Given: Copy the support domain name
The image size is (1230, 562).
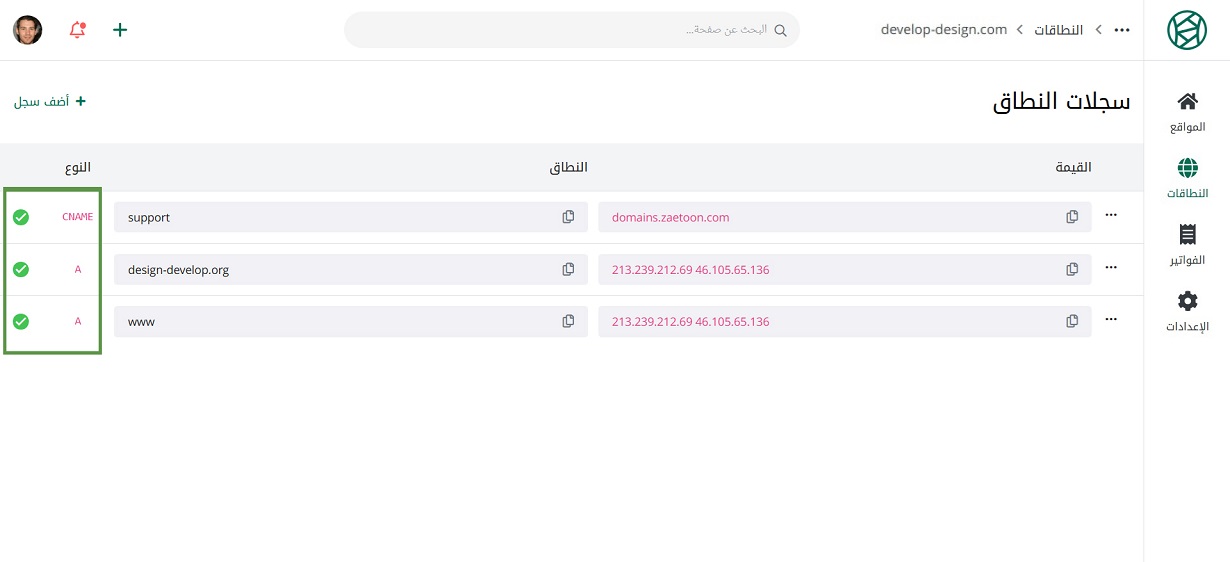Looking at the screenshot, I should coord(568,217).
